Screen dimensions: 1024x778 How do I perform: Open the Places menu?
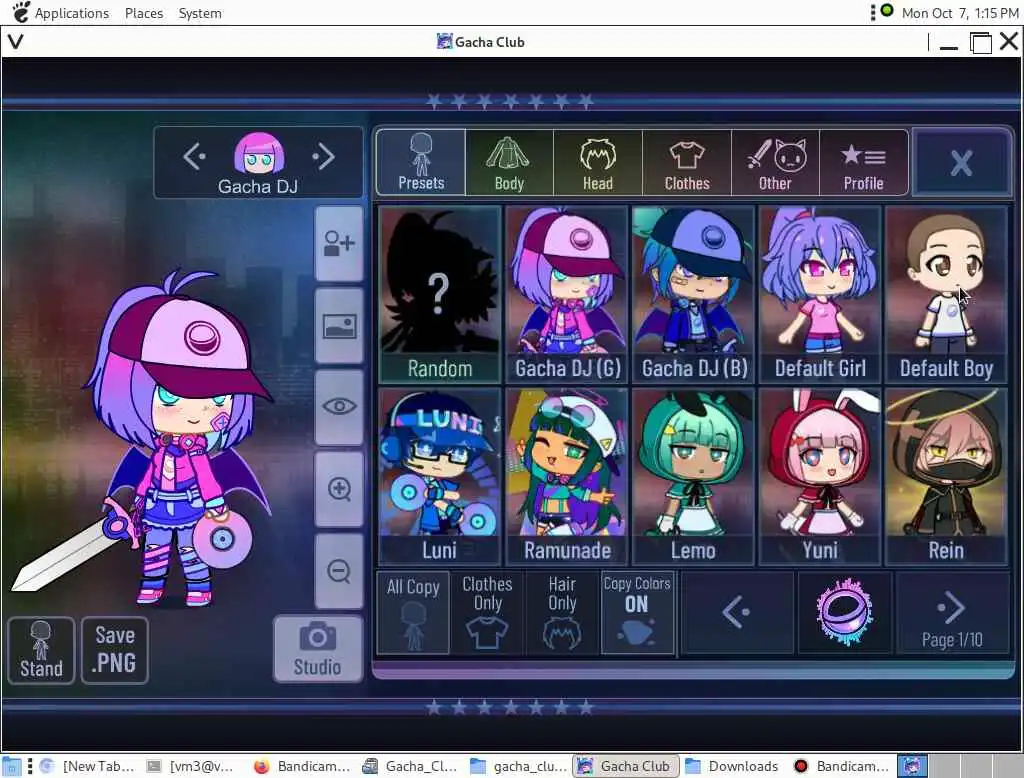(144, 13)
